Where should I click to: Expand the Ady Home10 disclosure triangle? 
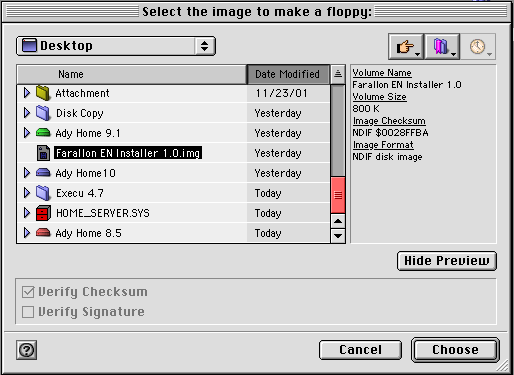coord(27,173)
